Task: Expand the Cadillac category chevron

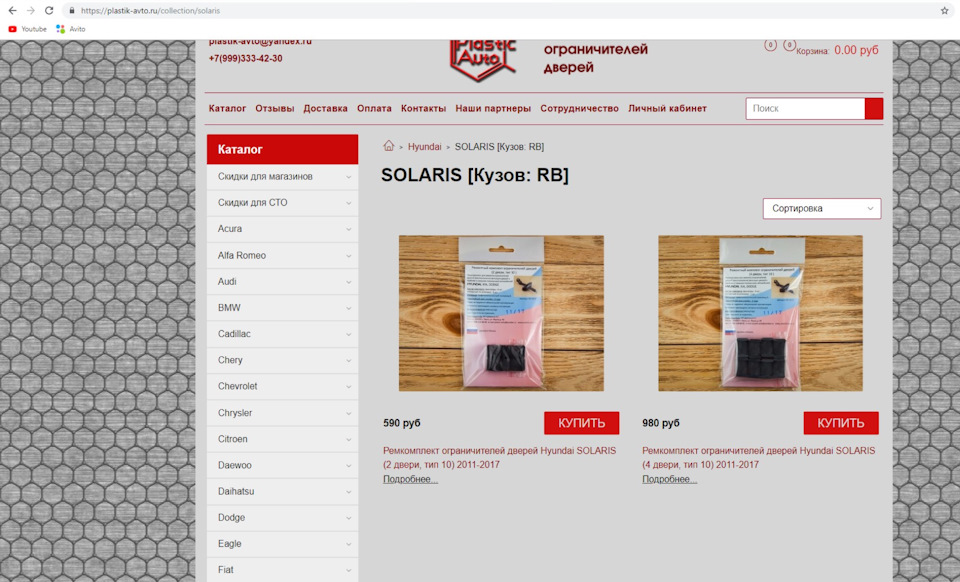Action: pyautogui.click(x=348, y=335)
